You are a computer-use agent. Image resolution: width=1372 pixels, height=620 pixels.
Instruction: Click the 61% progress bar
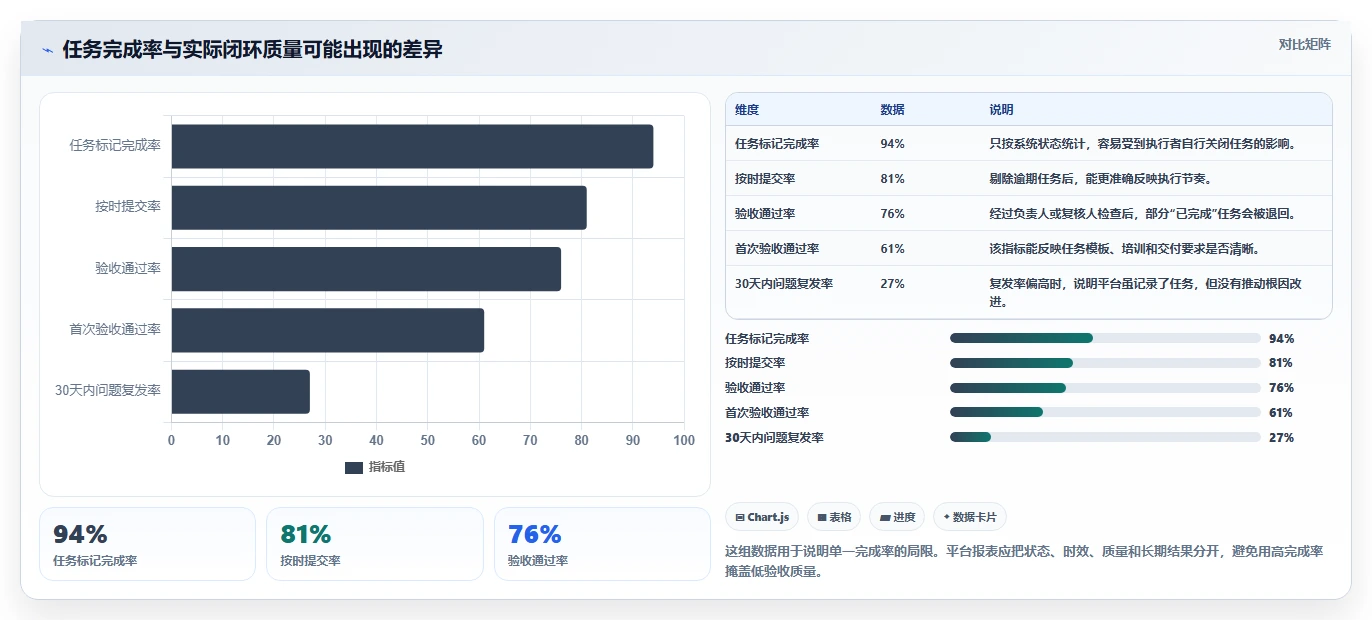(1105, 412)
